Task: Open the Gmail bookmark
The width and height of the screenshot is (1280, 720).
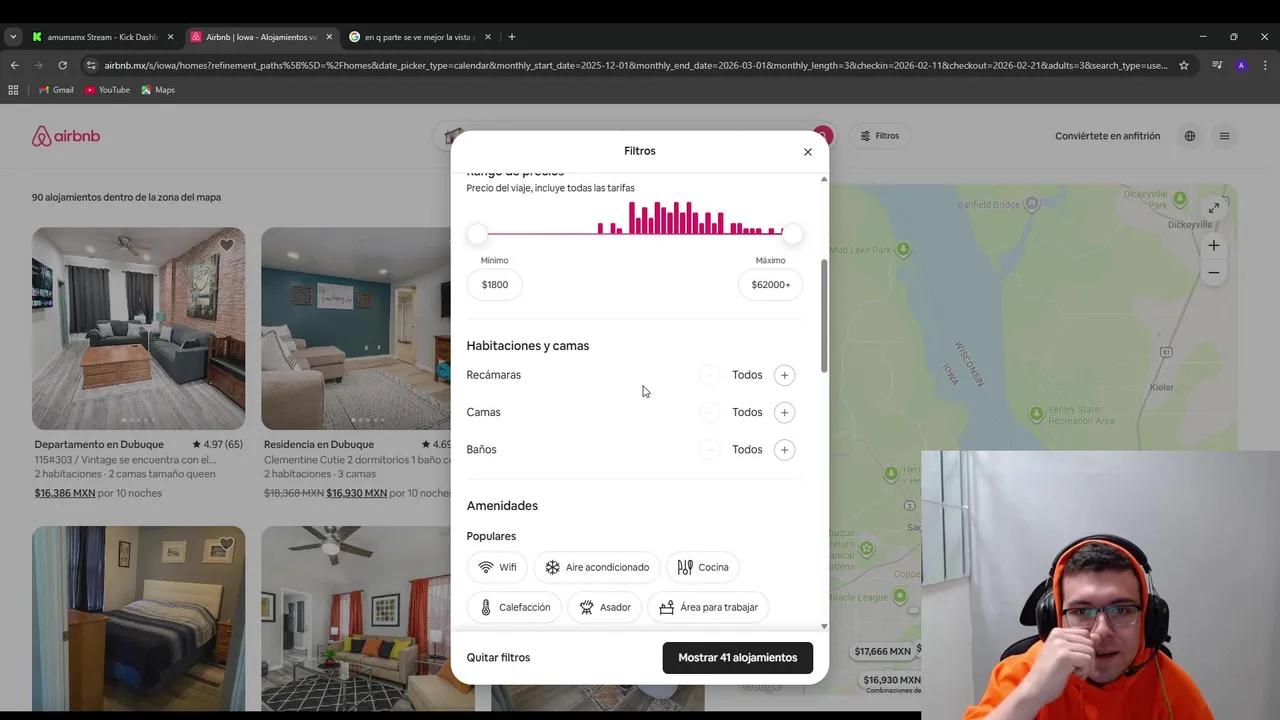Action: click(x=56, y=90)
